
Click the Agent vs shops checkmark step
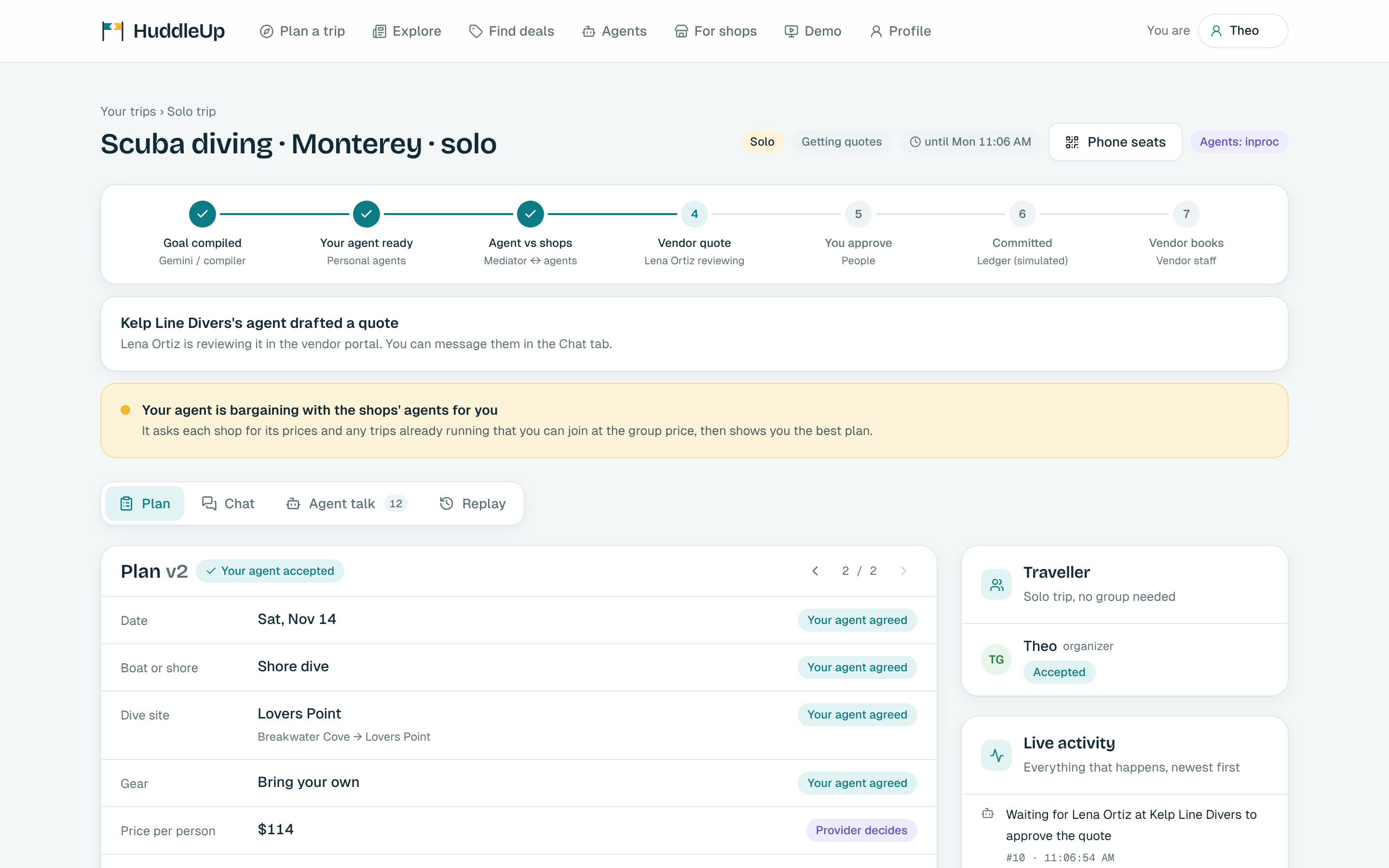click(531, 214)
